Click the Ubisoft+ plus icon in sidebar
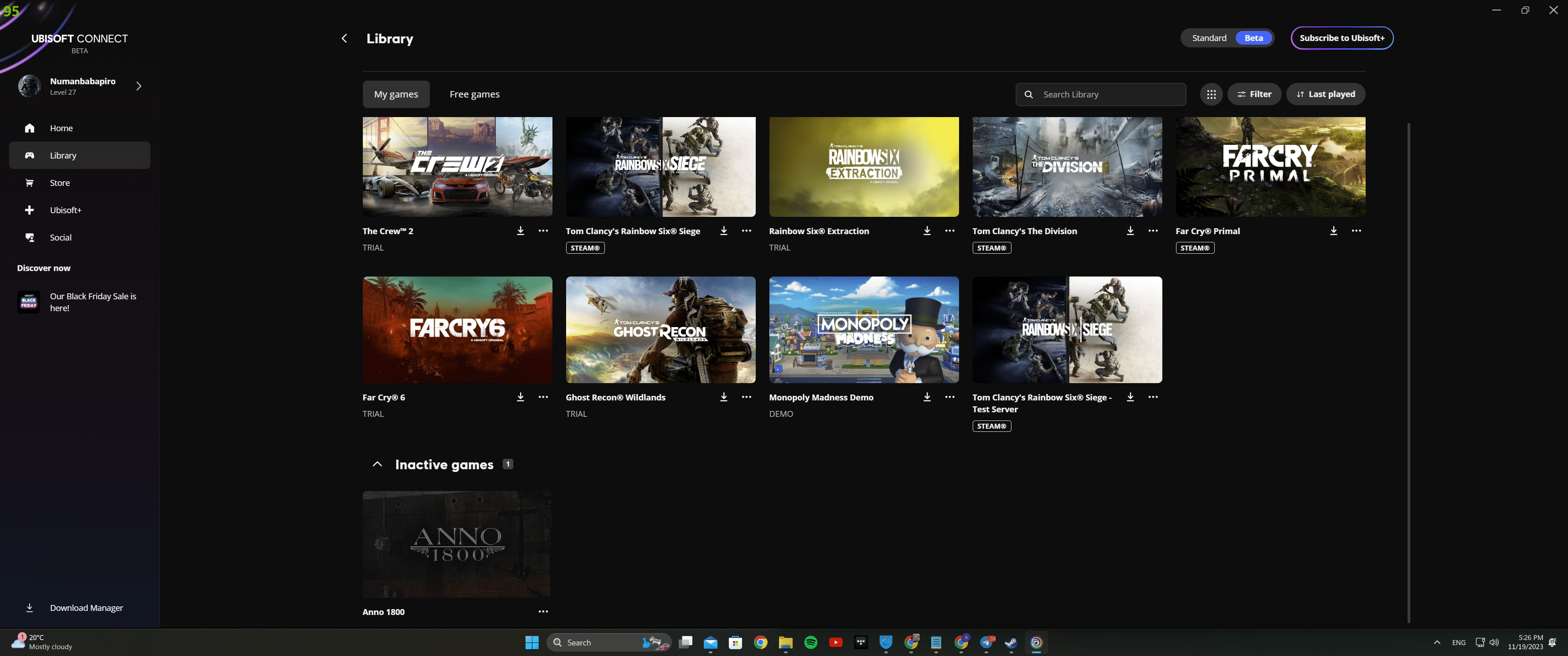 pos(29,210)
